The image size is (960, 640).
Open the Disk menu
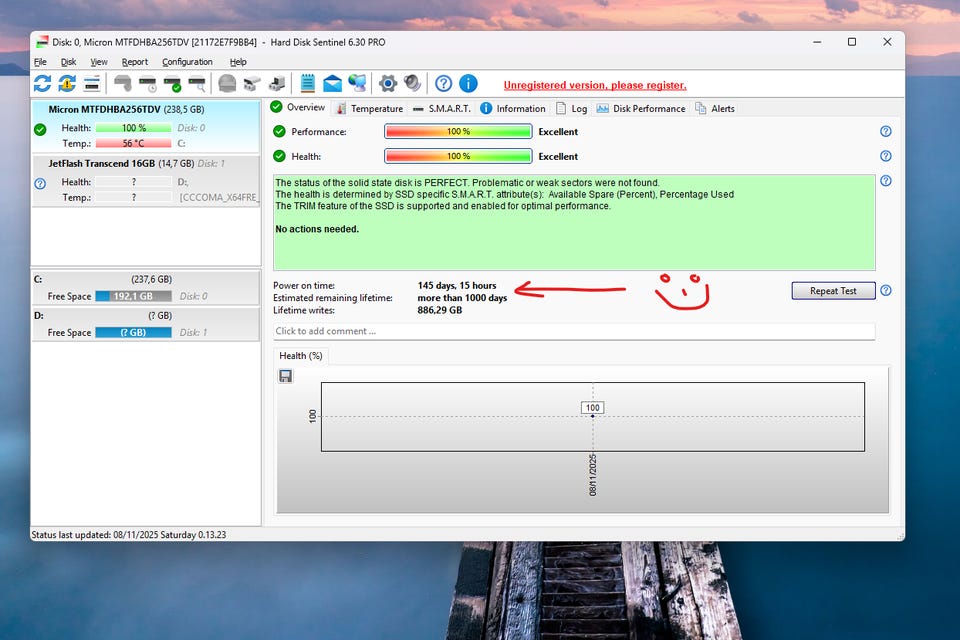click(x=69, y=62)
